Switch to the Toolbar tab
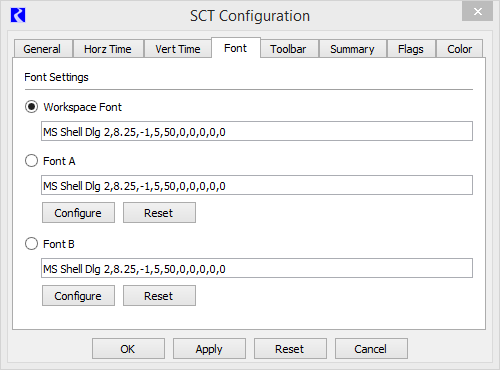The image size is (500, 370). click(289, 49)
